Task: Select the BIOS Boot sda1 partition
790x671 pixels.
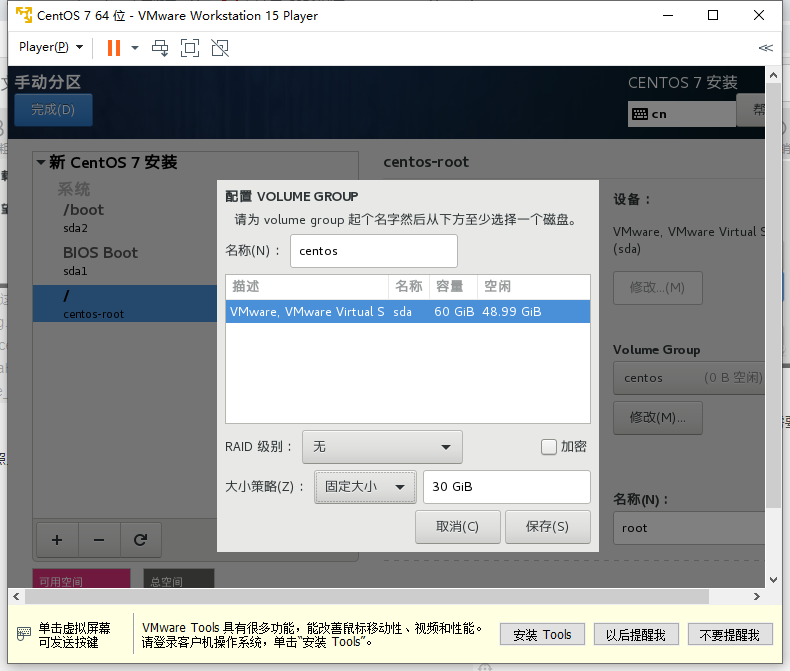Action: [x=125, y=261]
